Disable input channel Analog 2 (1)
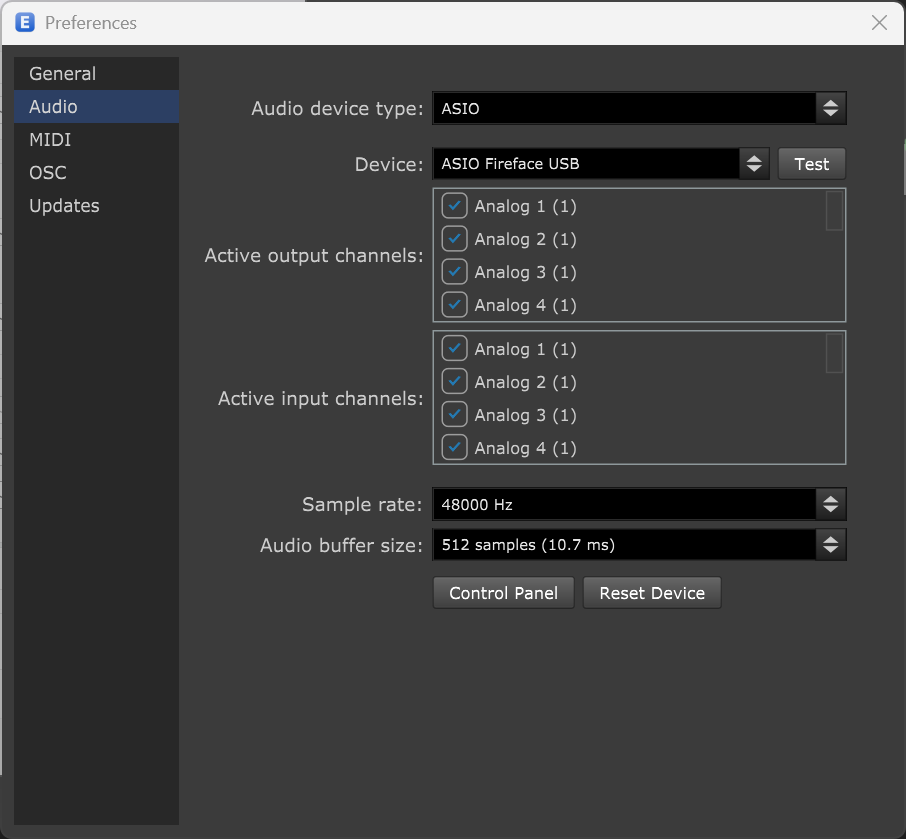906x839 pixels. [454, 381]
